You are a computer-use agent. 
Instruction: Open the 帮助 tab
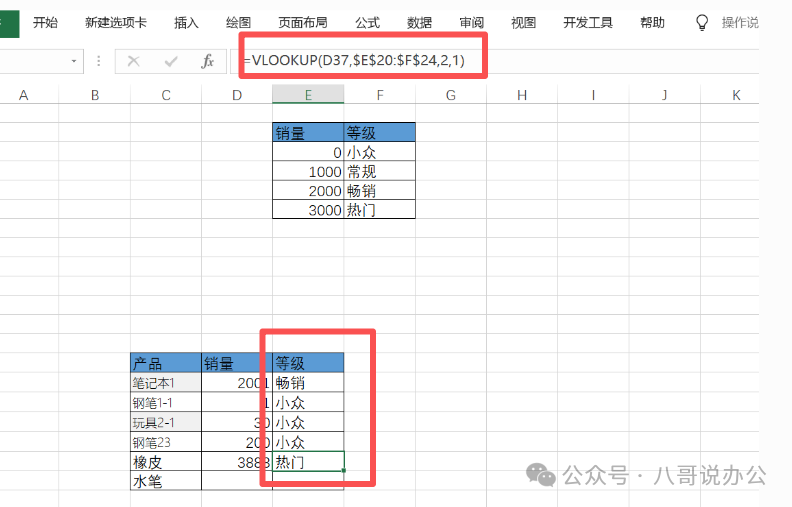652,23
